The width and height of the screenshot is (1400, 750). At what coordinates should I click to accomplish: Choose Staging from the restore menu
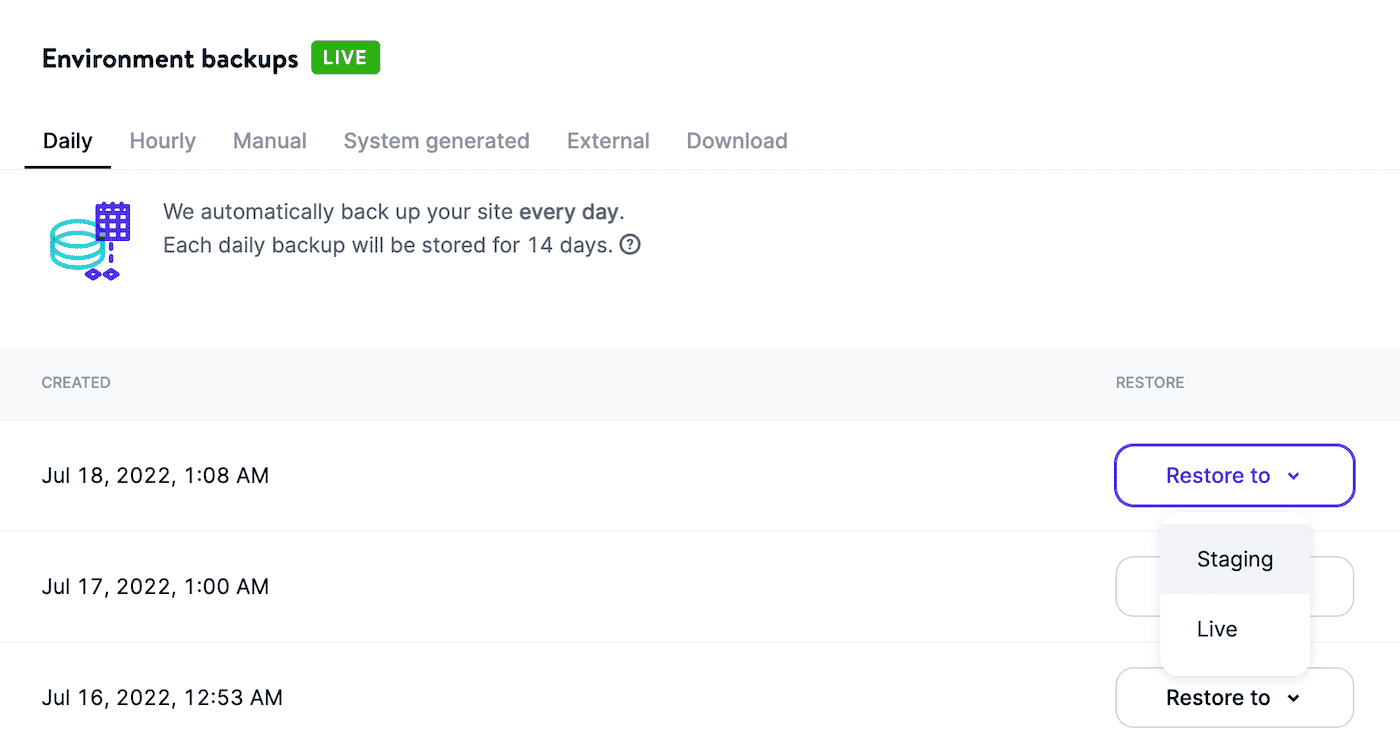[x=1235, y=559]
